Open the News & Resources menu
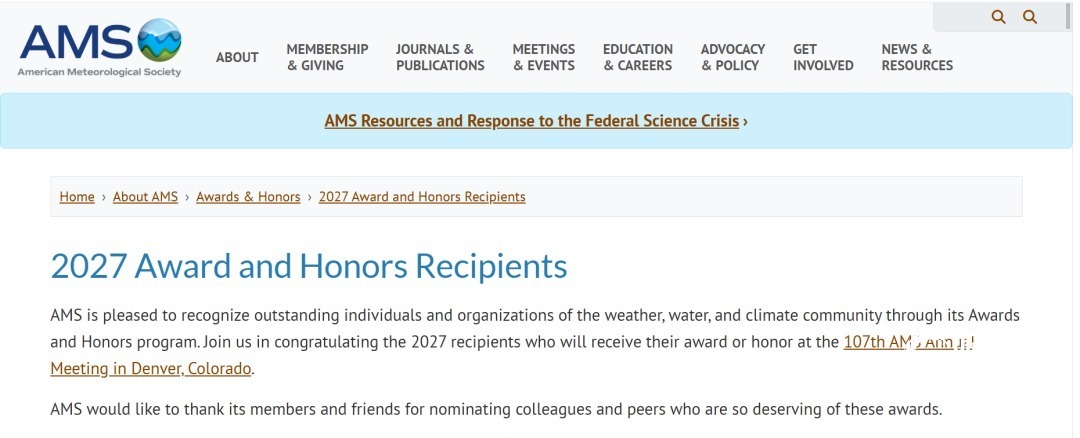 click(x=917, y=57)
